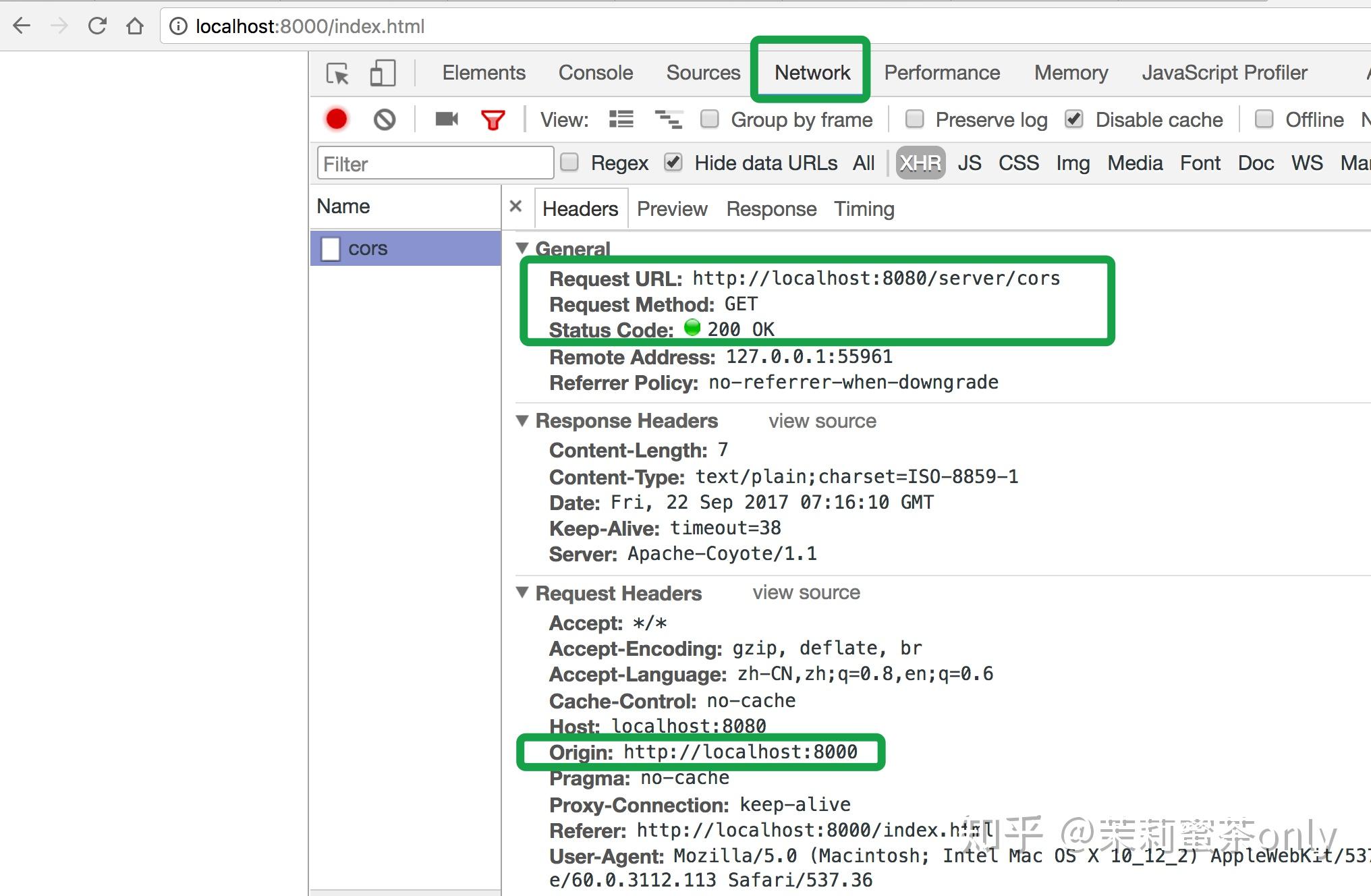
Task: Close the request details pane
Action: (x=515, y=206)
